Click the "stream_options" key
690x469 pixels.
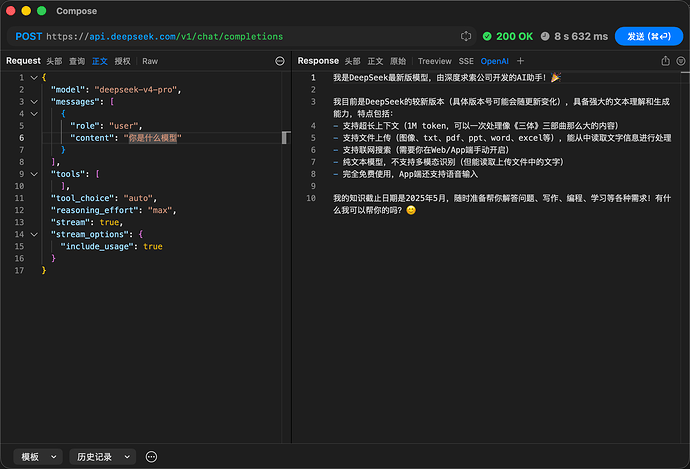click(x=90, y=234)
